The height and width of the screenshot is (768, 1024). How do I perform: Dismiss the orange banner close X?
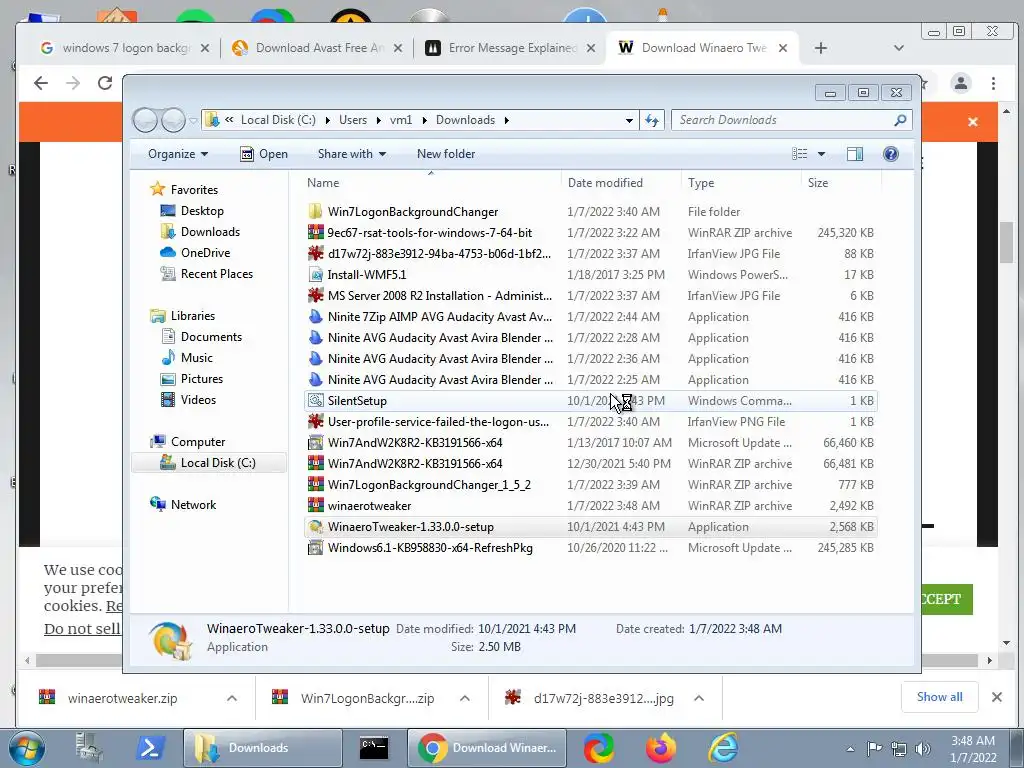972,121
